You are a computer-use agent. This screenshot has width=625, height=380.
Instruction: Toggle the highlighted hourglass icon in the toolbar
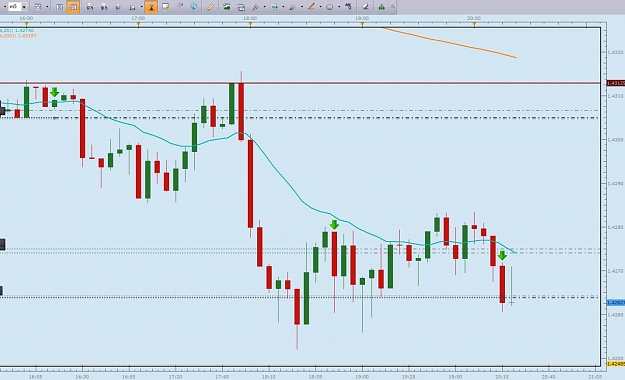point(151,7)
